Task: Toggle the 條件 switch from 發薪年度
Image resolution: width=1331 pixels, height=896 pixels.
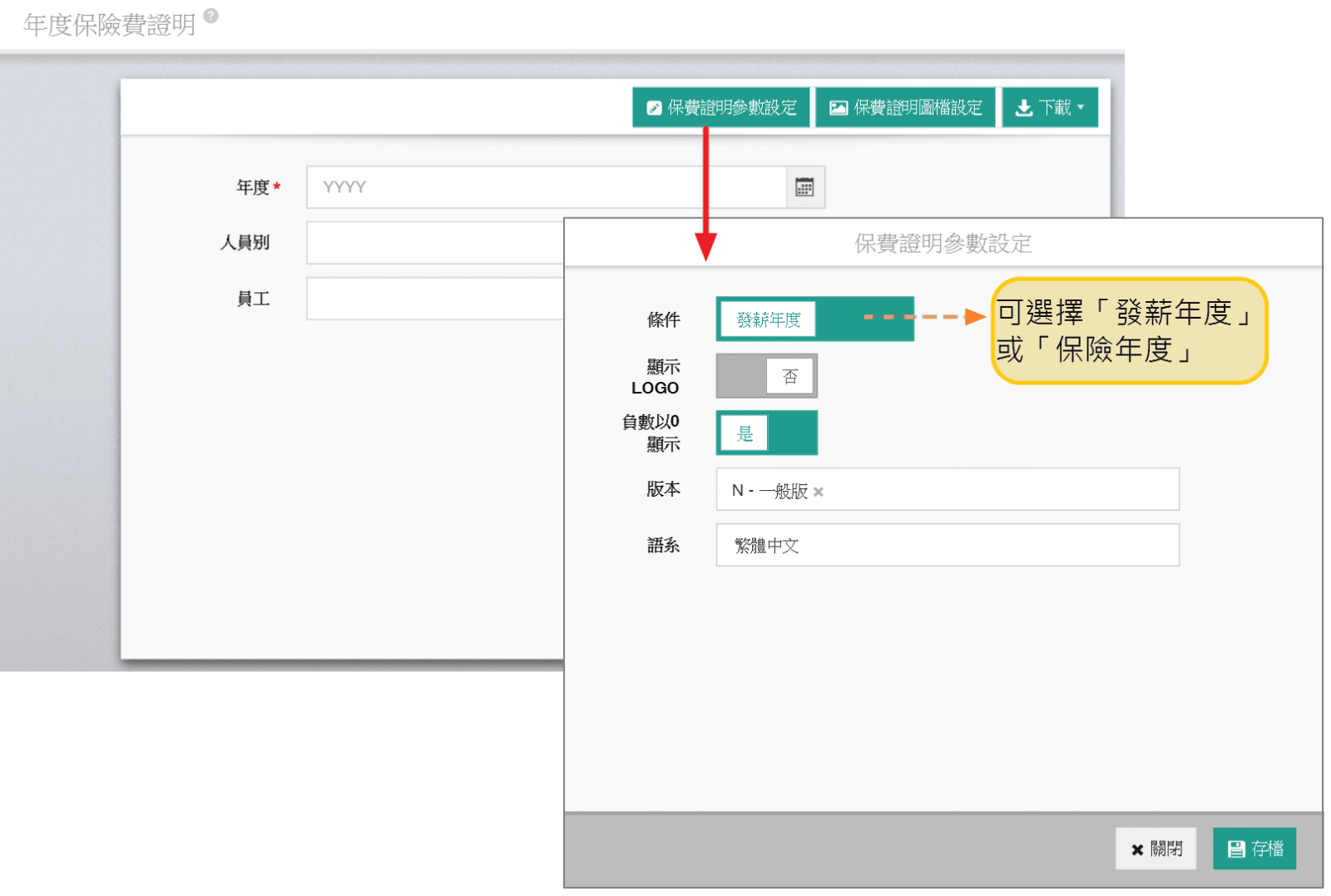Action: pos(814,319)
